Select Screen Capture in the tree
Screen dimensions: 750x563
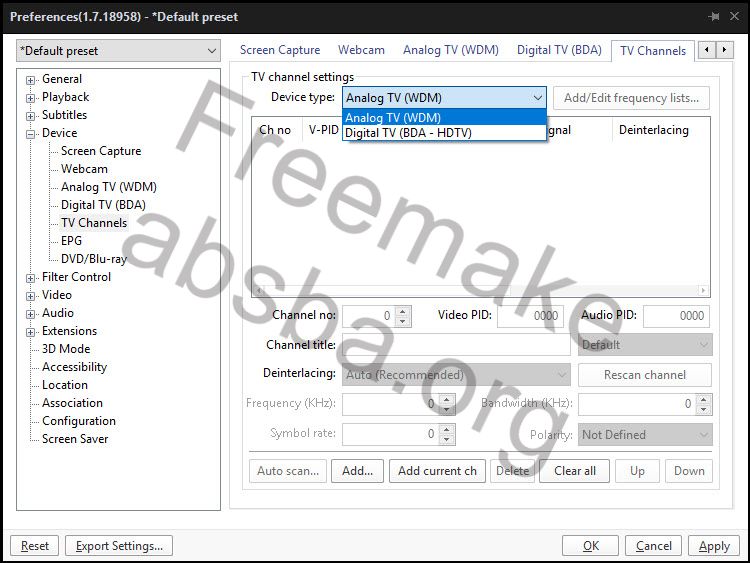[101, 151]
